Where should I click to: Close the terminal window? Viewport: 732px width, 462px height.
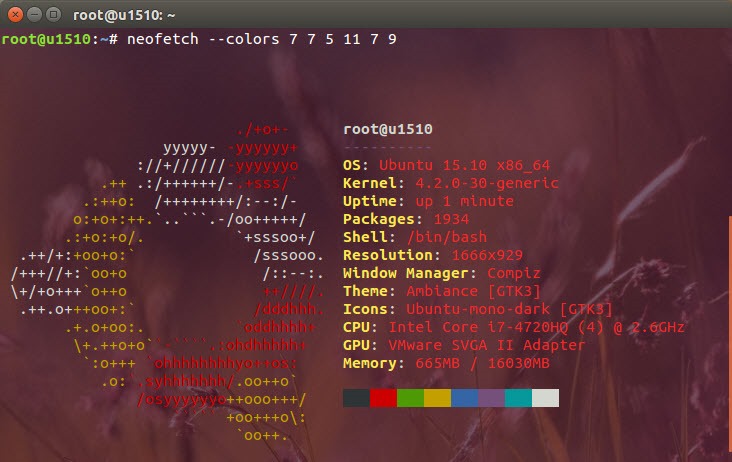click(15, 15)
